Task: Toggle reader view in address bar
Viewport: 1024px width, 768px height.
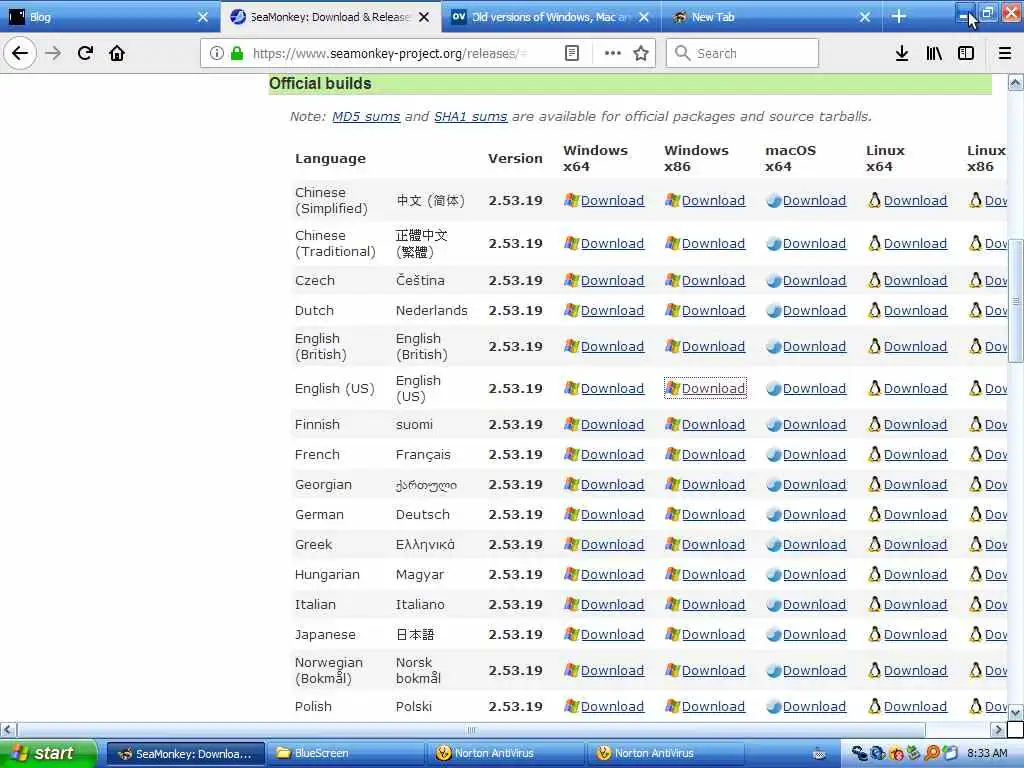Action: click(x=571, y=53)
